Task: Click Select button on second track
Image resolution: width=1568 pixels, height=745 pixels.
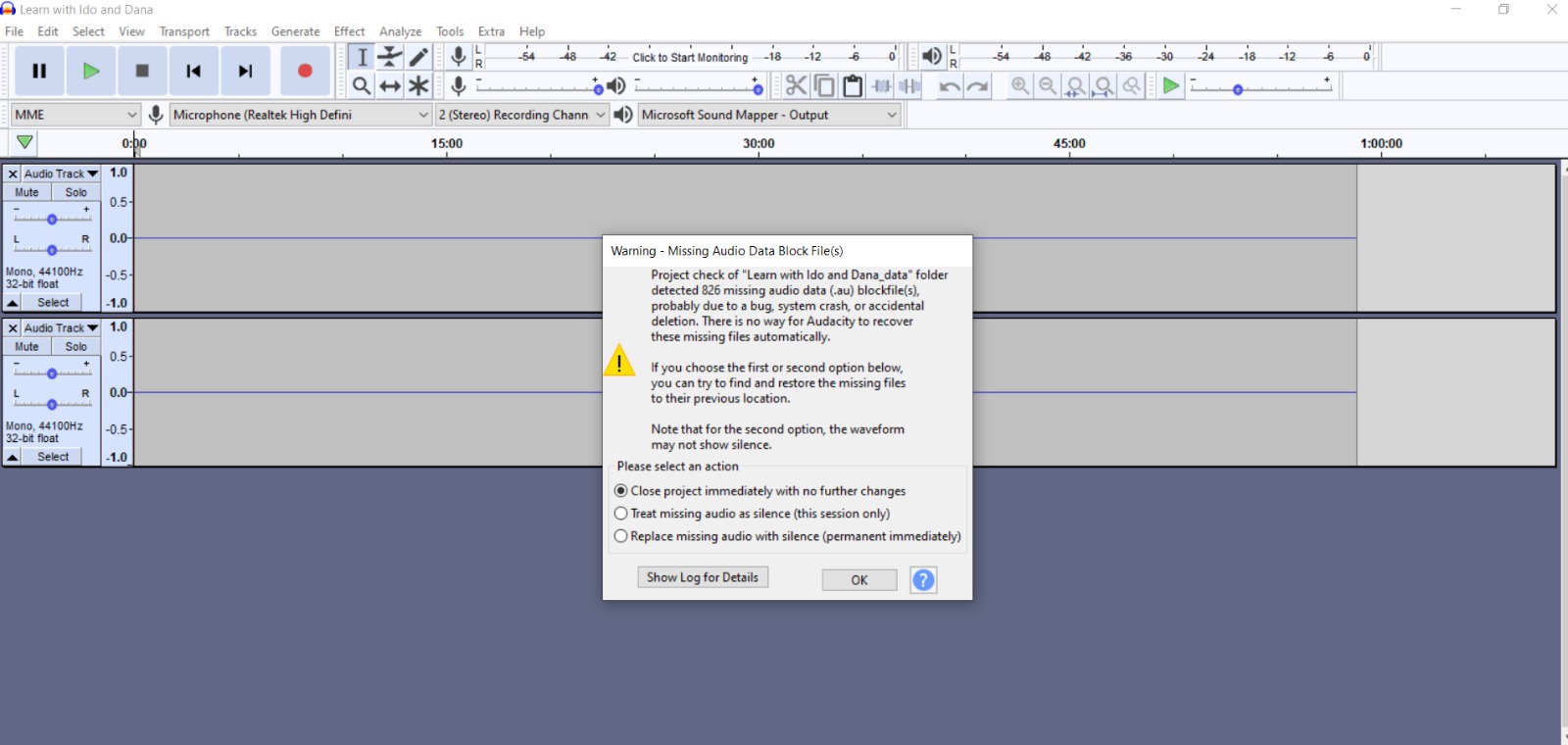Action: (x=53, y=457)
